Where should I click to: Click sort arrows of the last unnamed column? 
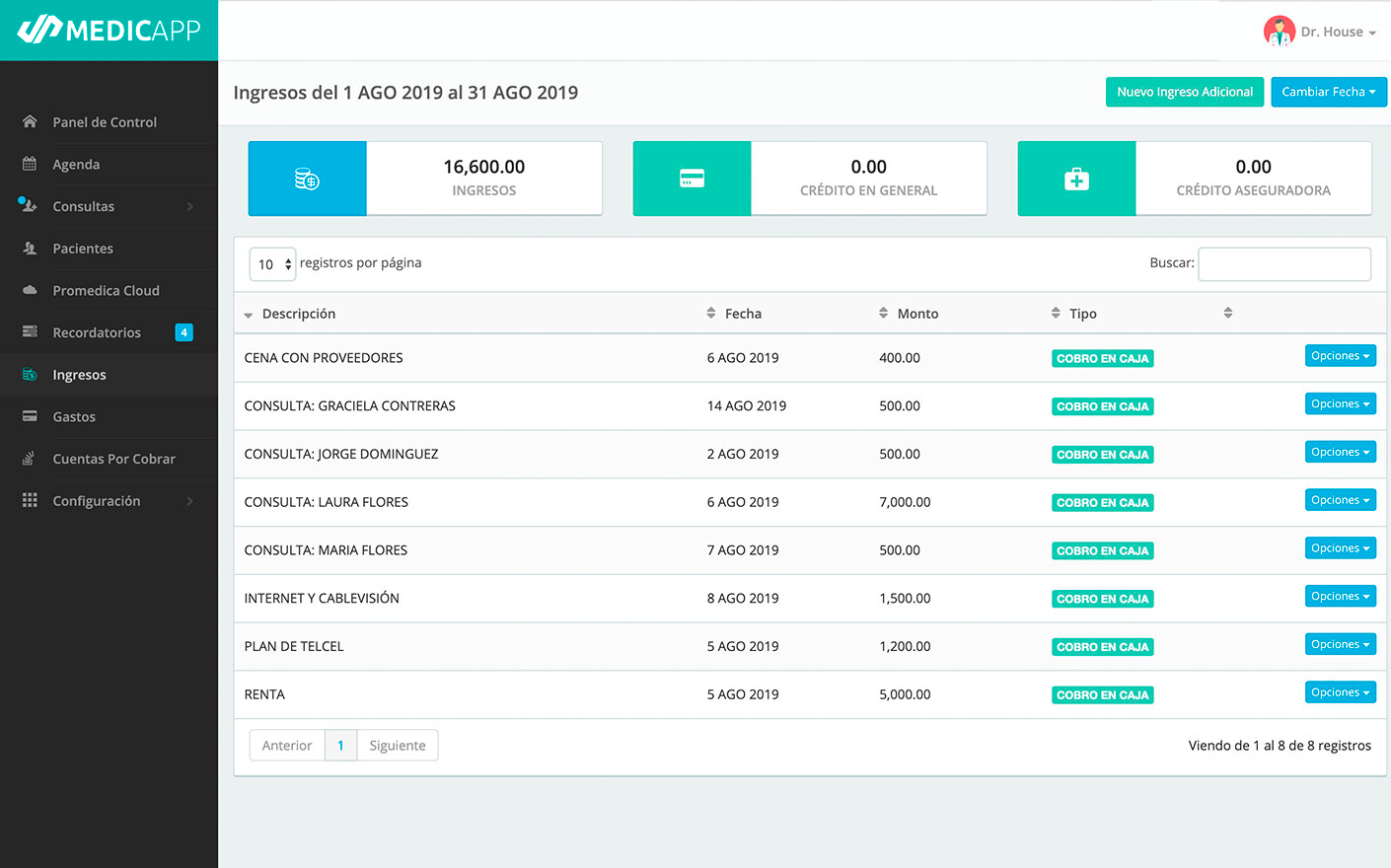point(1228,313)
